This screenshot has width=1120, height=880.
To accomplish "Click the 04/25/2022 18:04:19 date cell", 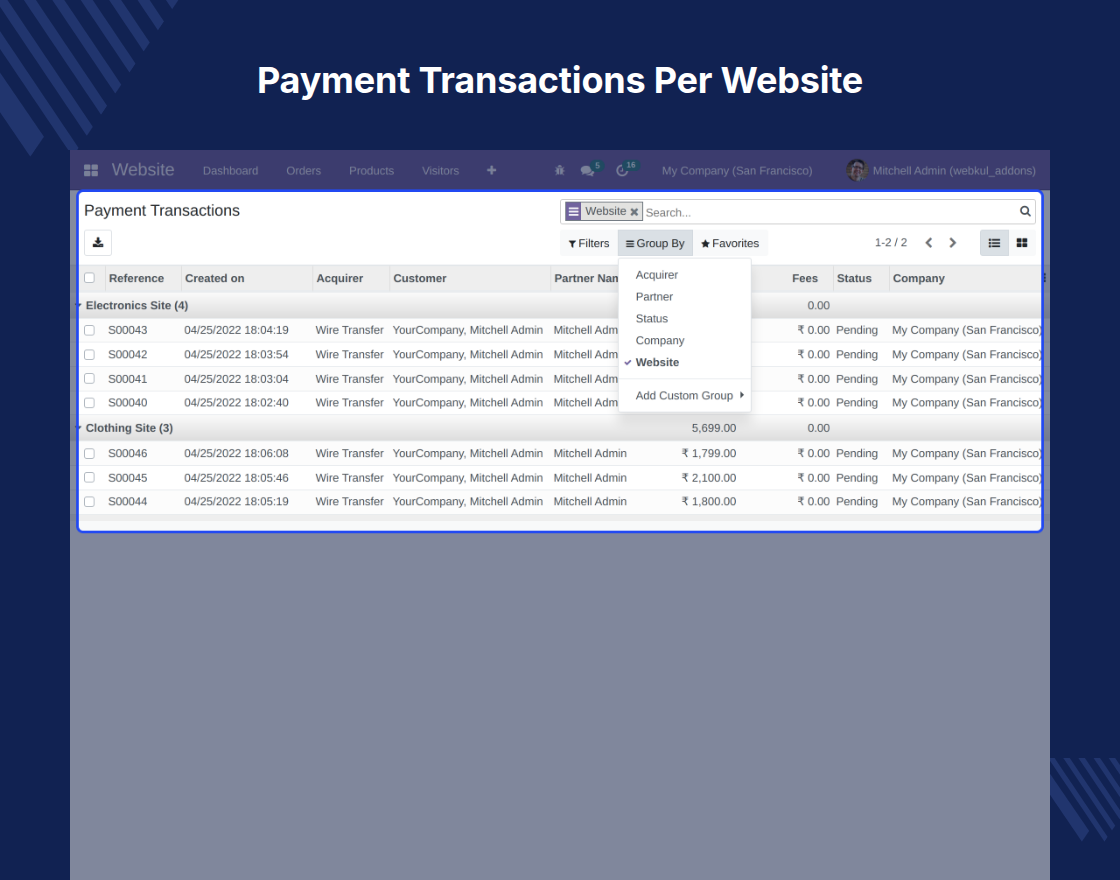I will [x=236, y=330].
